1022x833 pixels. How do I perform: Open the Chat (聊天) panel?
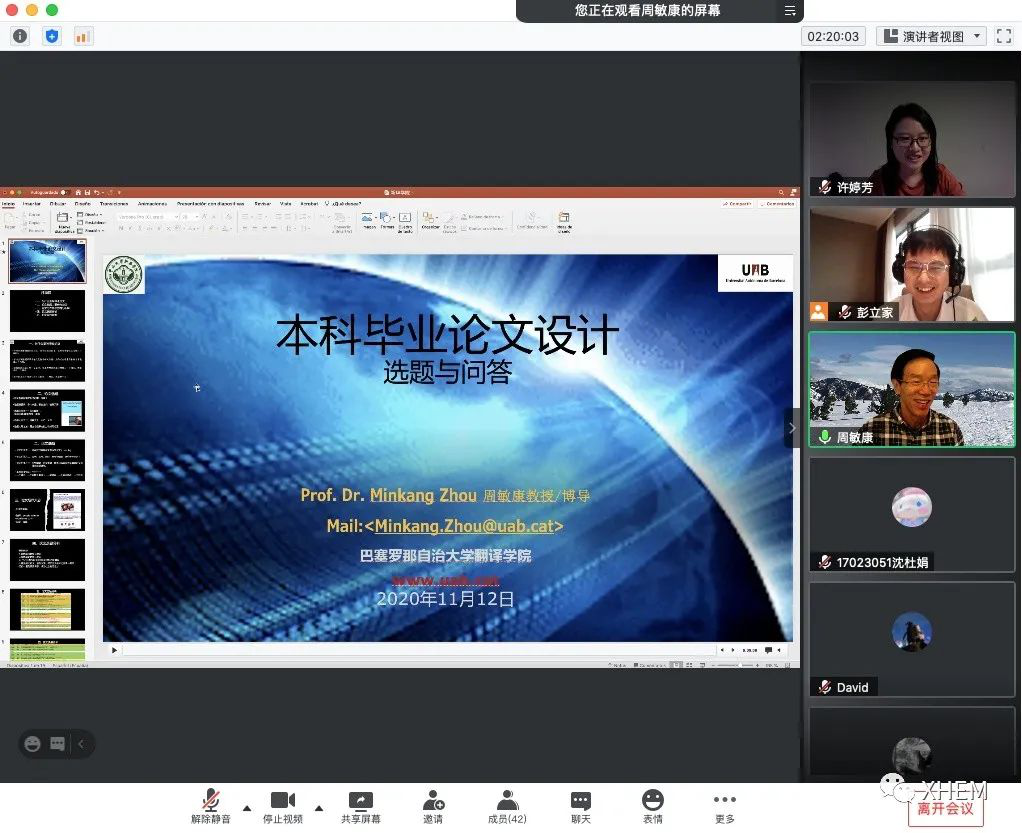tap(580, 807)
